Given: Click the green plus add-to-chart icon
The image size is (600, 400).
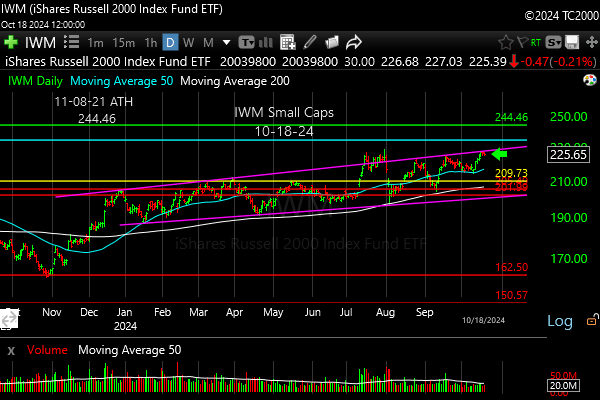Looking at the screenshot, I should pyautogui.click(x=11, y=42).
